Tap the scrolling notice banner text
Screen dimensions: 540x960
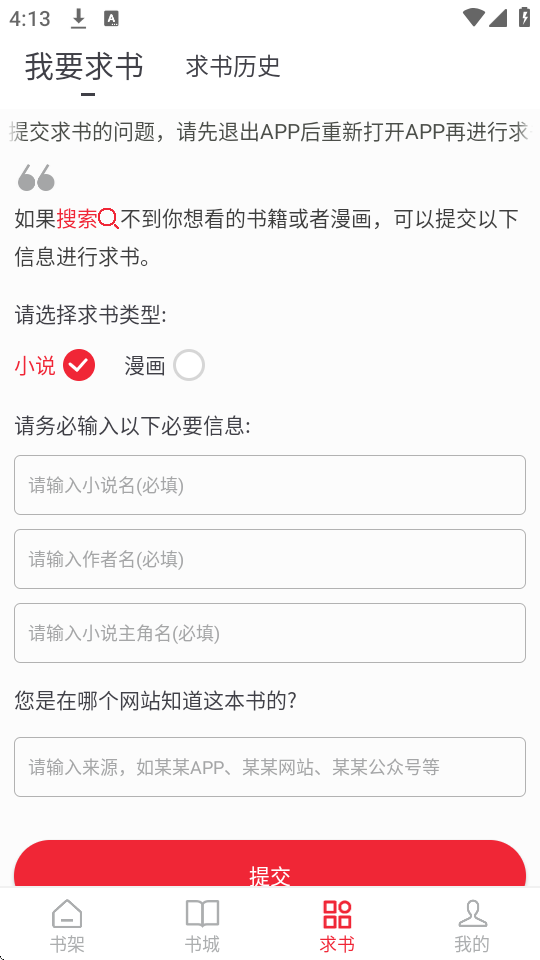[x=270, y=132]
